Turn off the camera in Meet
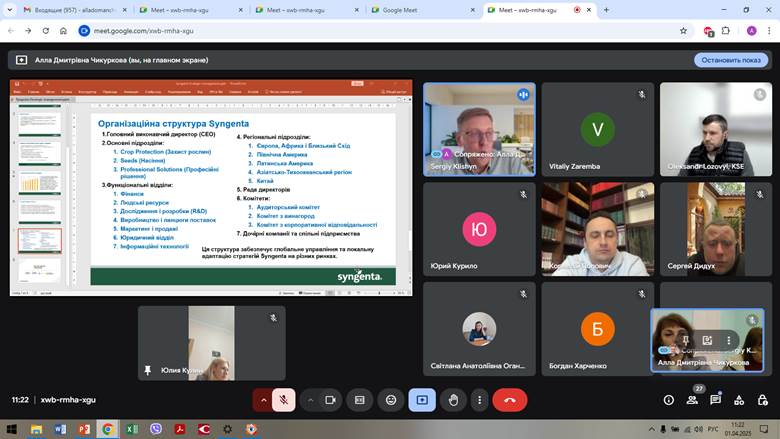The height and width of the screenshot is (439, 780). click(330, 399)
